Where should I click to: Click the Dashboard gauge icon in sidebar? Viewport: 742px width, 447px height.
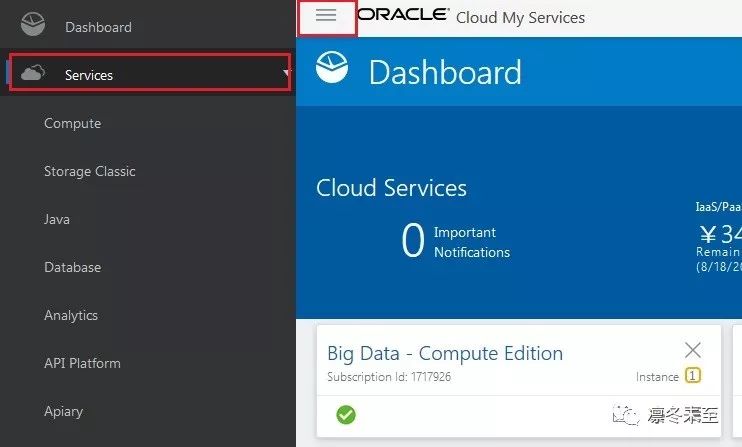[33, 25]
